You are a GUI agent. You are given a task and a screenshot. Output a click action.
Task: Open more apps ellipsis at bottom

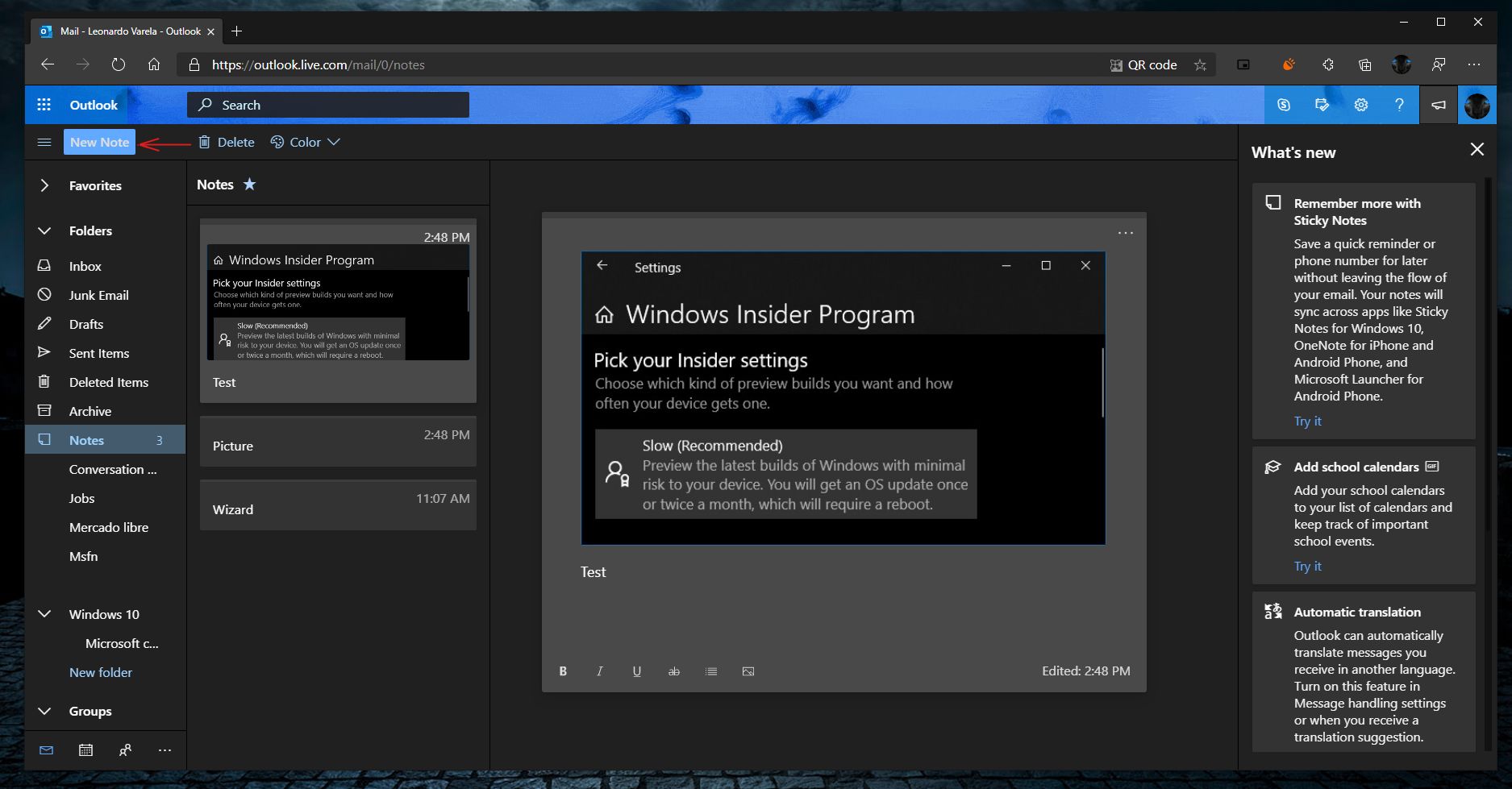(x=165, y=750)
